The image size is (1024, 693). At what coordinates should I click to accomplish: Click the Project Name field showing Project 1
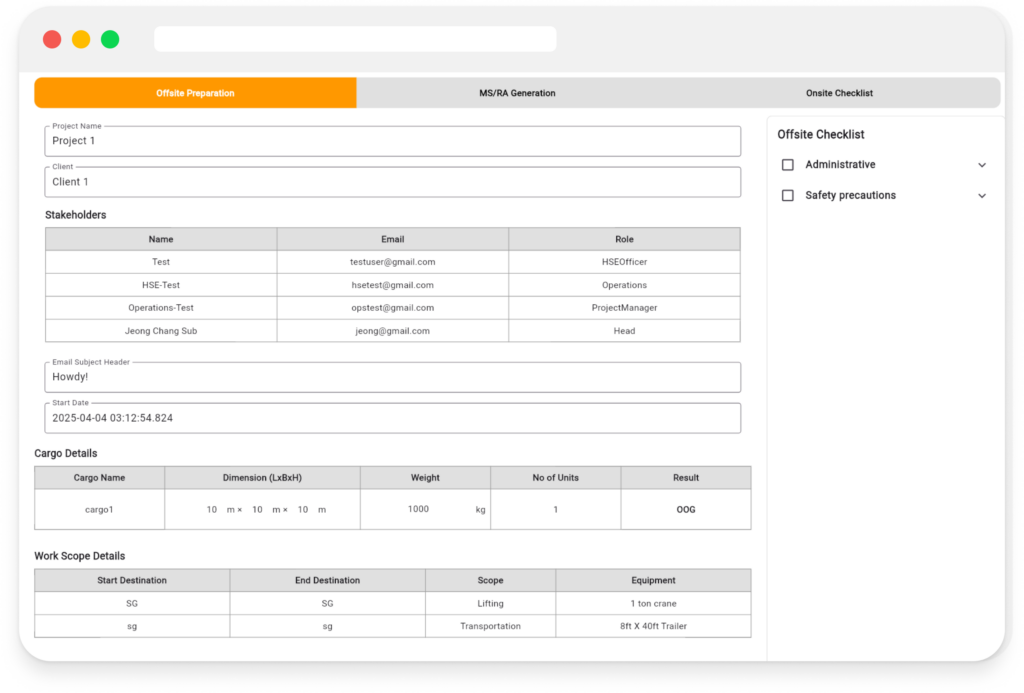click(392, 140)
